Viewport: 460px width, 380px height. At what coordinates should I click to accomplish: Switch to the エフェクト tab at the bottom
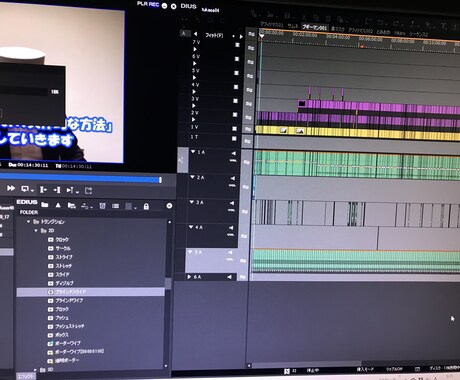26,376
